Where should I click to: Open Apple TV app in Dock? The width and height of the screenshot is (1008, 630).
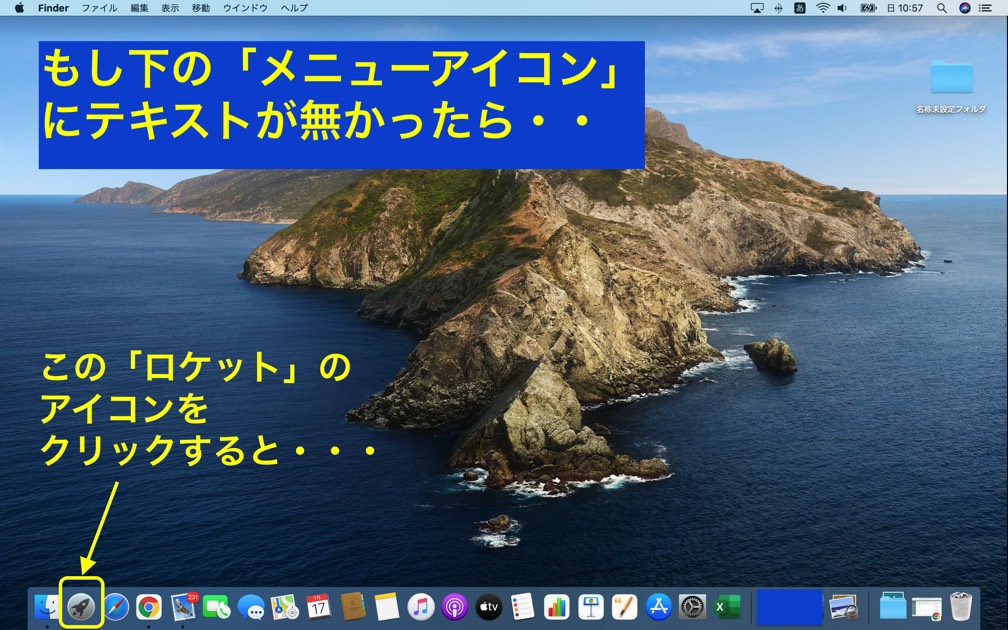pyautogui.click(x=488, y=606)
